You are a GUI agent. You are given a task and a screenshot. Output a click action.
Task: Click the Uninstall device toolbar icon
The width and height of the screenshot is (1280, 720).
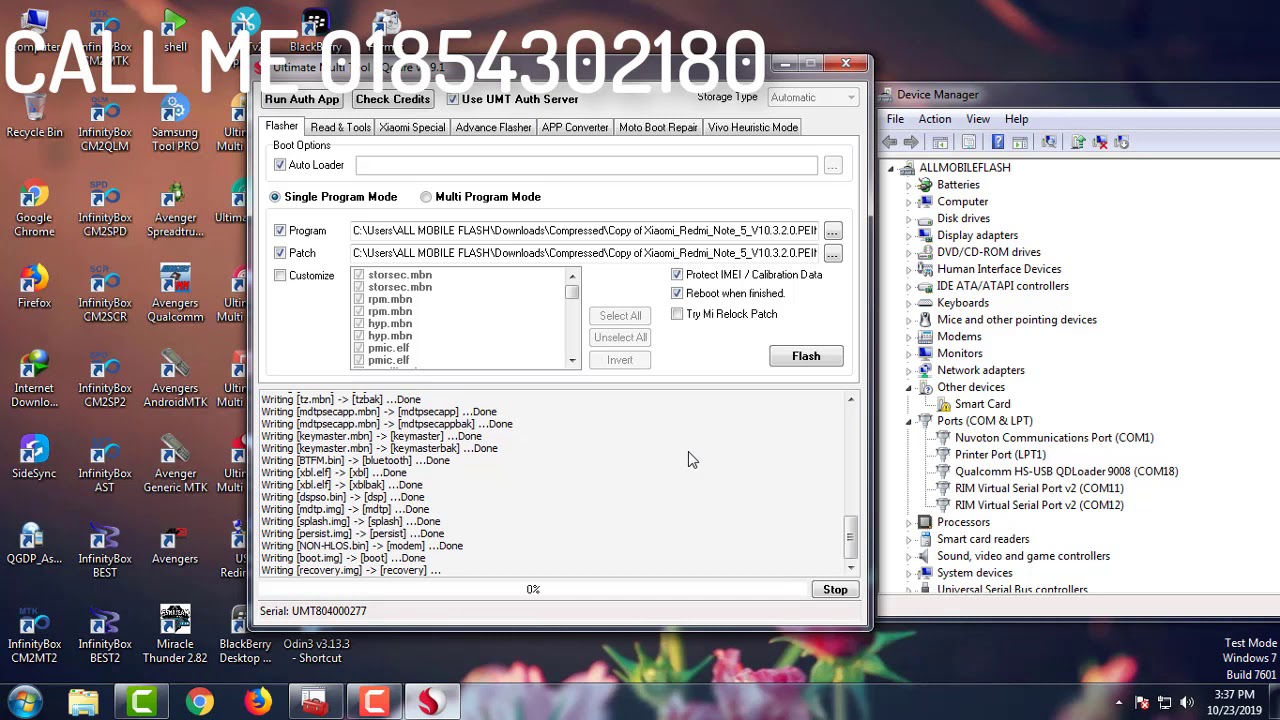(x=1100, y=142)
